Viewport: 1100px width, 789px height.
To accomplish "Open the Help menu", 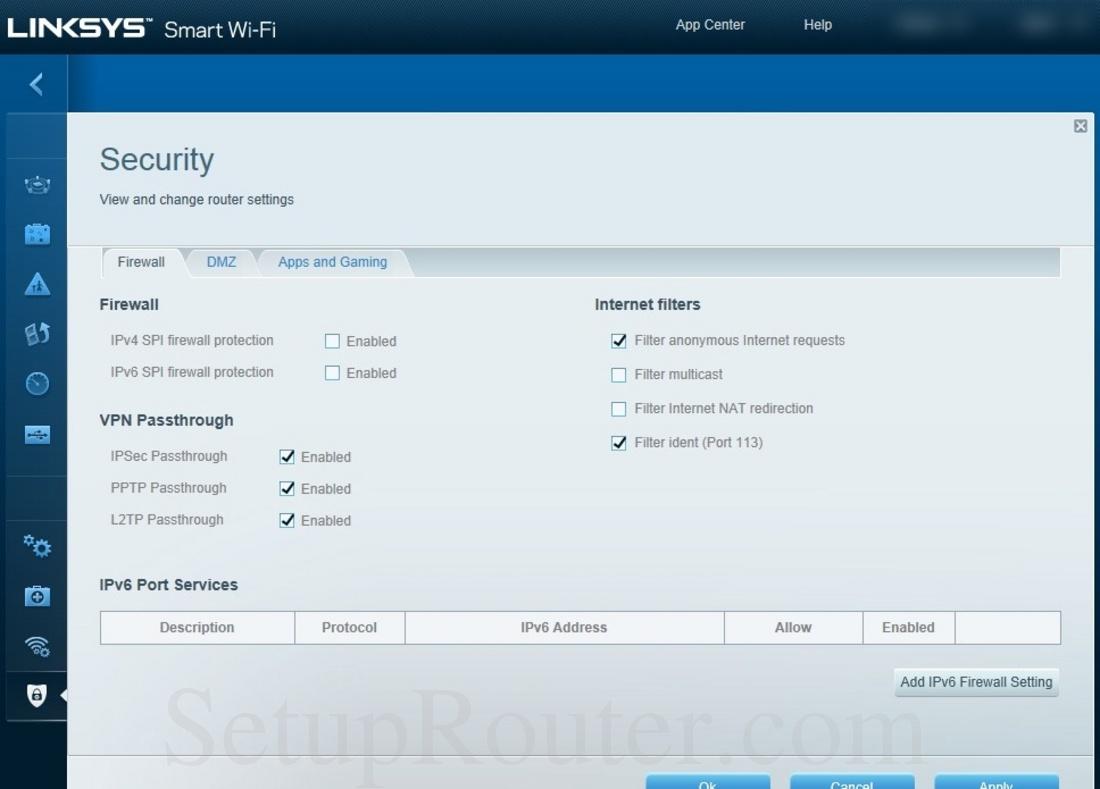I will (817, 25).
